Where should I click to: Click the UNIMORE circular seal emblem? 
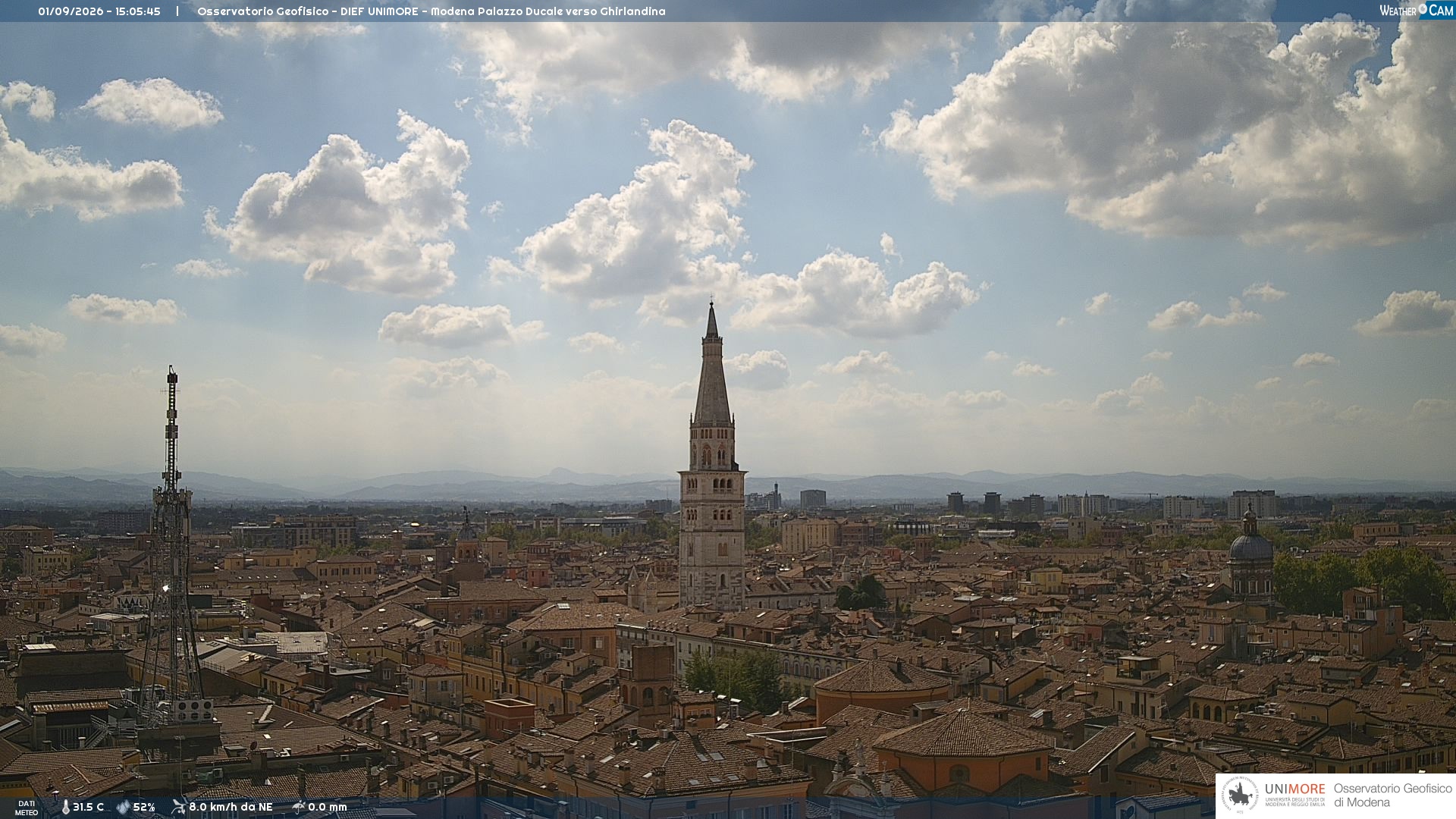point(1239,795)
